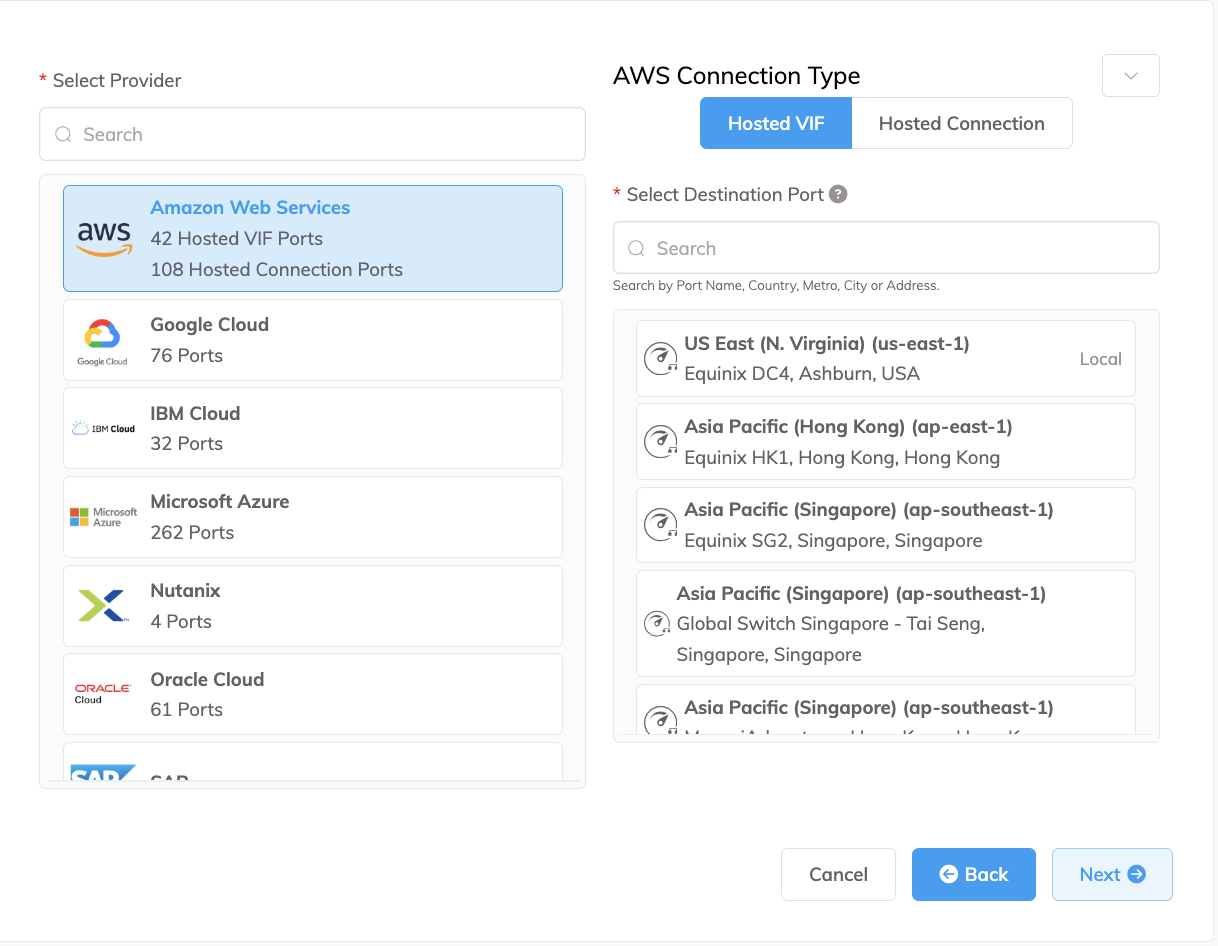Click the IBM Cloud logo
Image resolution: width=1218 pixels, height=946 pixels.
pyautogui.click(x=103, y=427)
